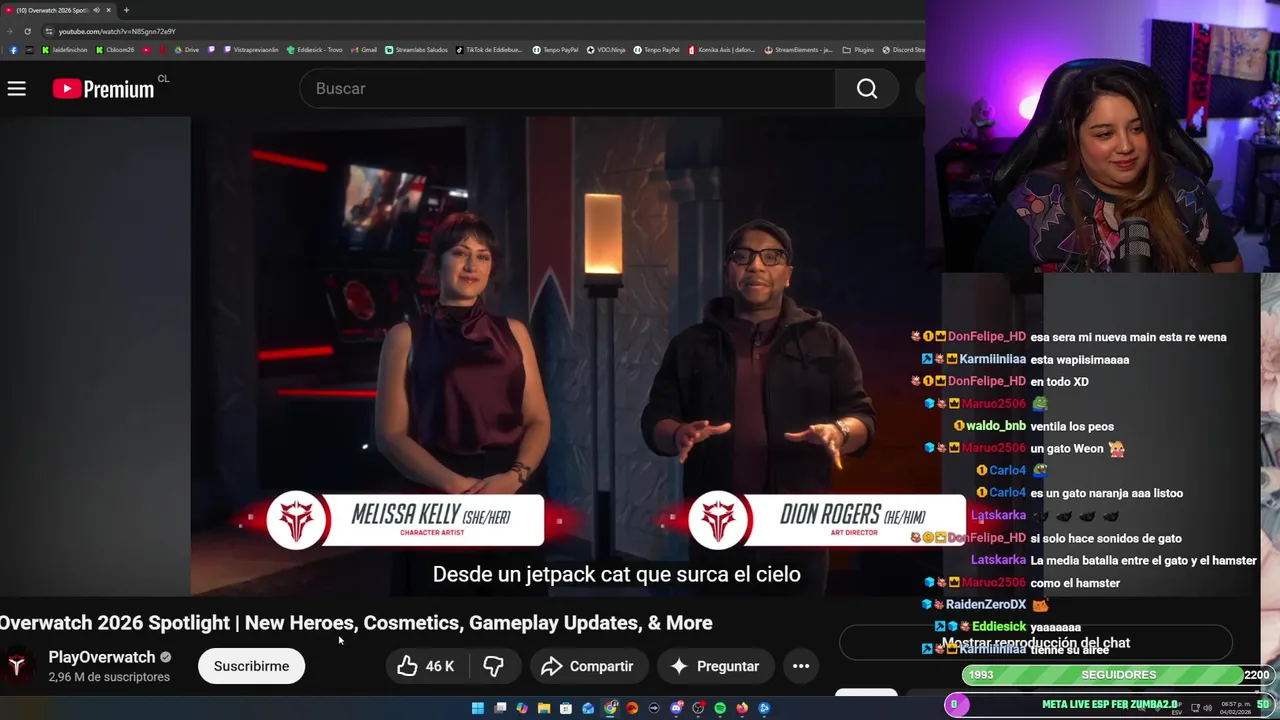1280x720 pixels.
Task: Open the VDO.Ninja bookmark
Action: pos(605,50)
